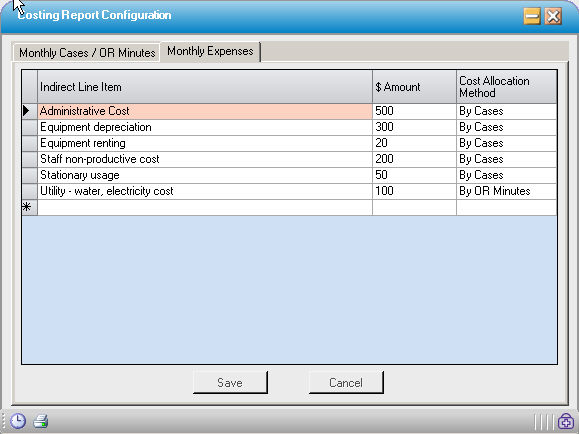Click the clock icon in status bar
Screen dimensions: 579x434
point(18,421)
